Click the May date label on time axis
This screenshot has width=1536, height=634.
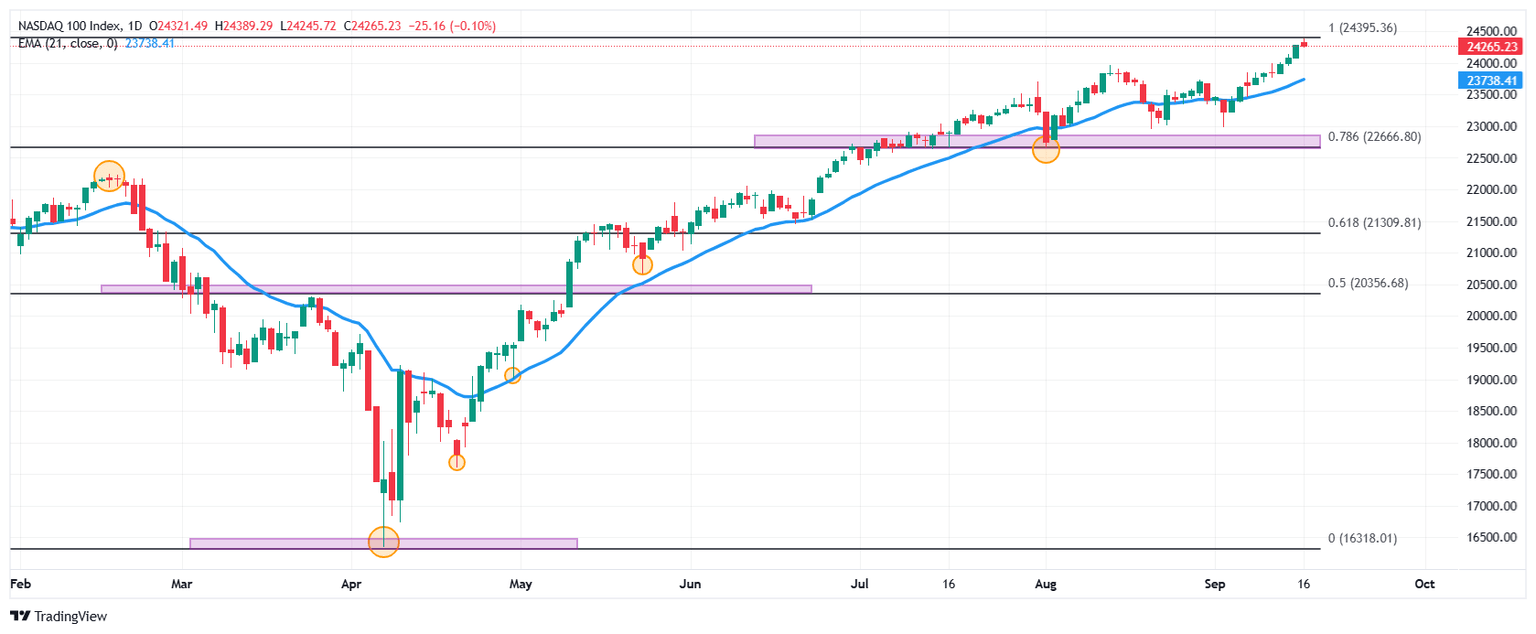[x=519, y=583]
